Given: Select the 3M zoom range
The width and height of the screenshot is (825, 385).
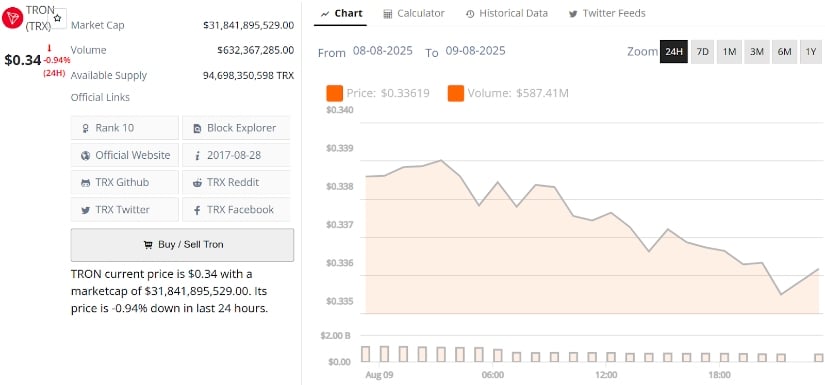Looking at the screenshot, I should (x=757, y=52).
